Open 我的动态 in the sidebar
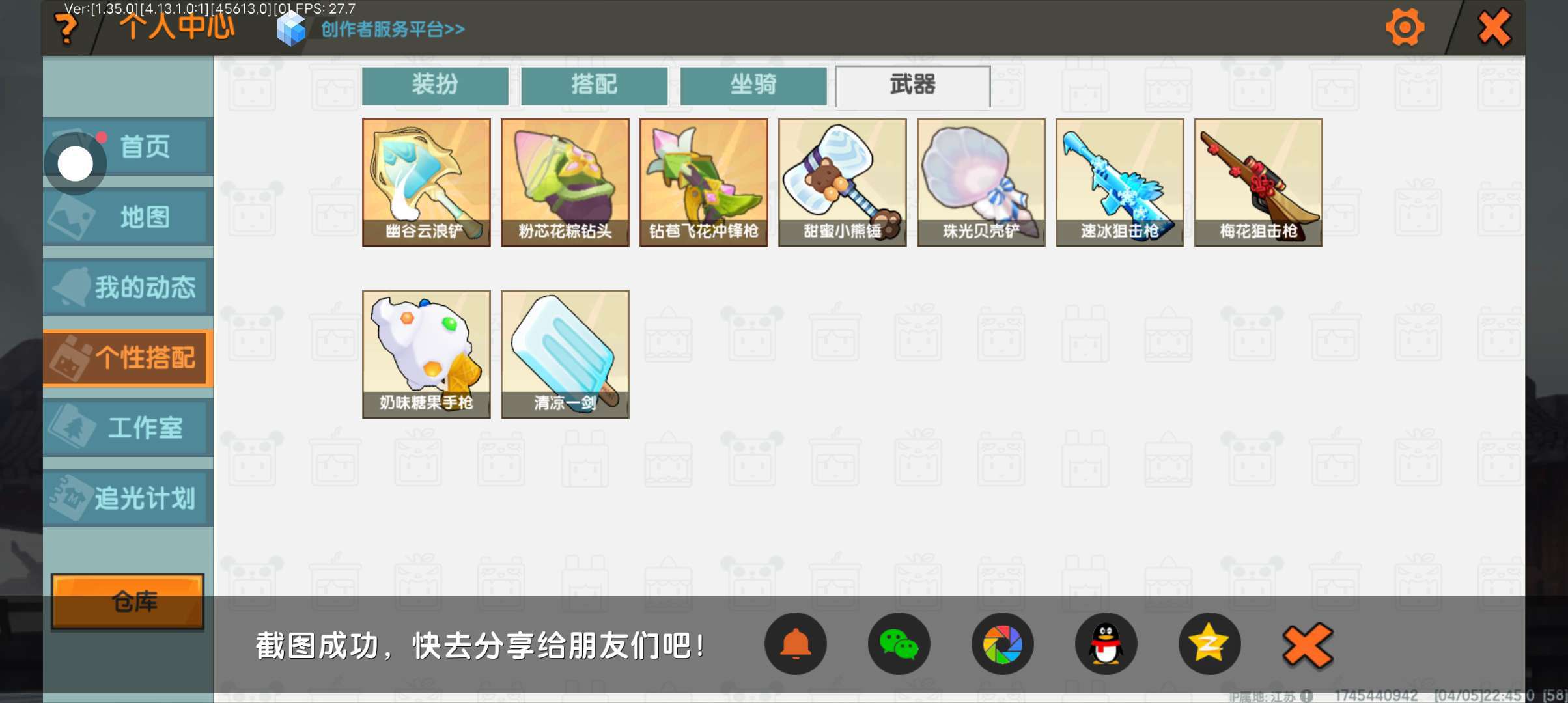 [x=128, y=287]
